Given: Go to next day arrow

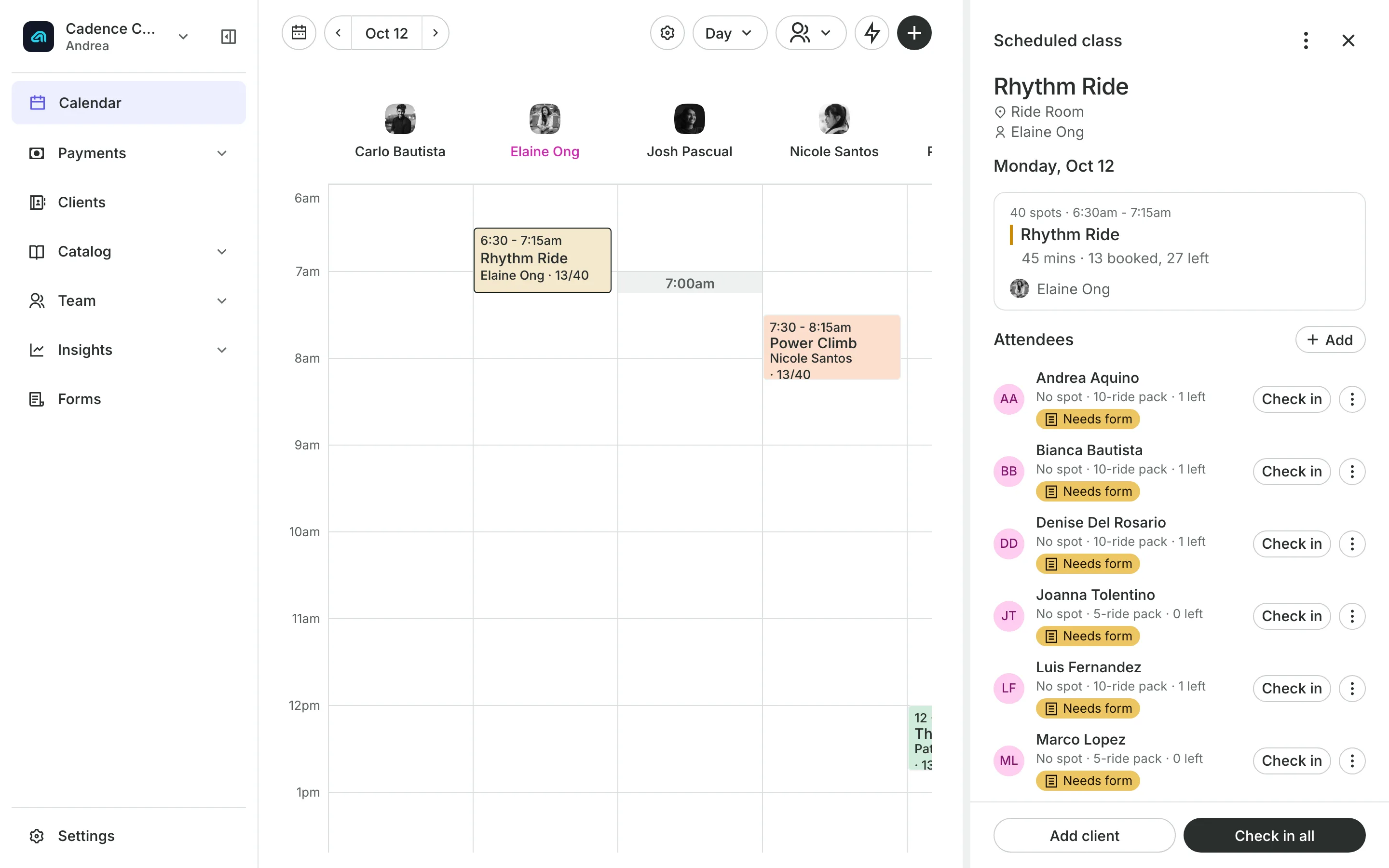Looking at the screenshot, I should tap(435, 33).
